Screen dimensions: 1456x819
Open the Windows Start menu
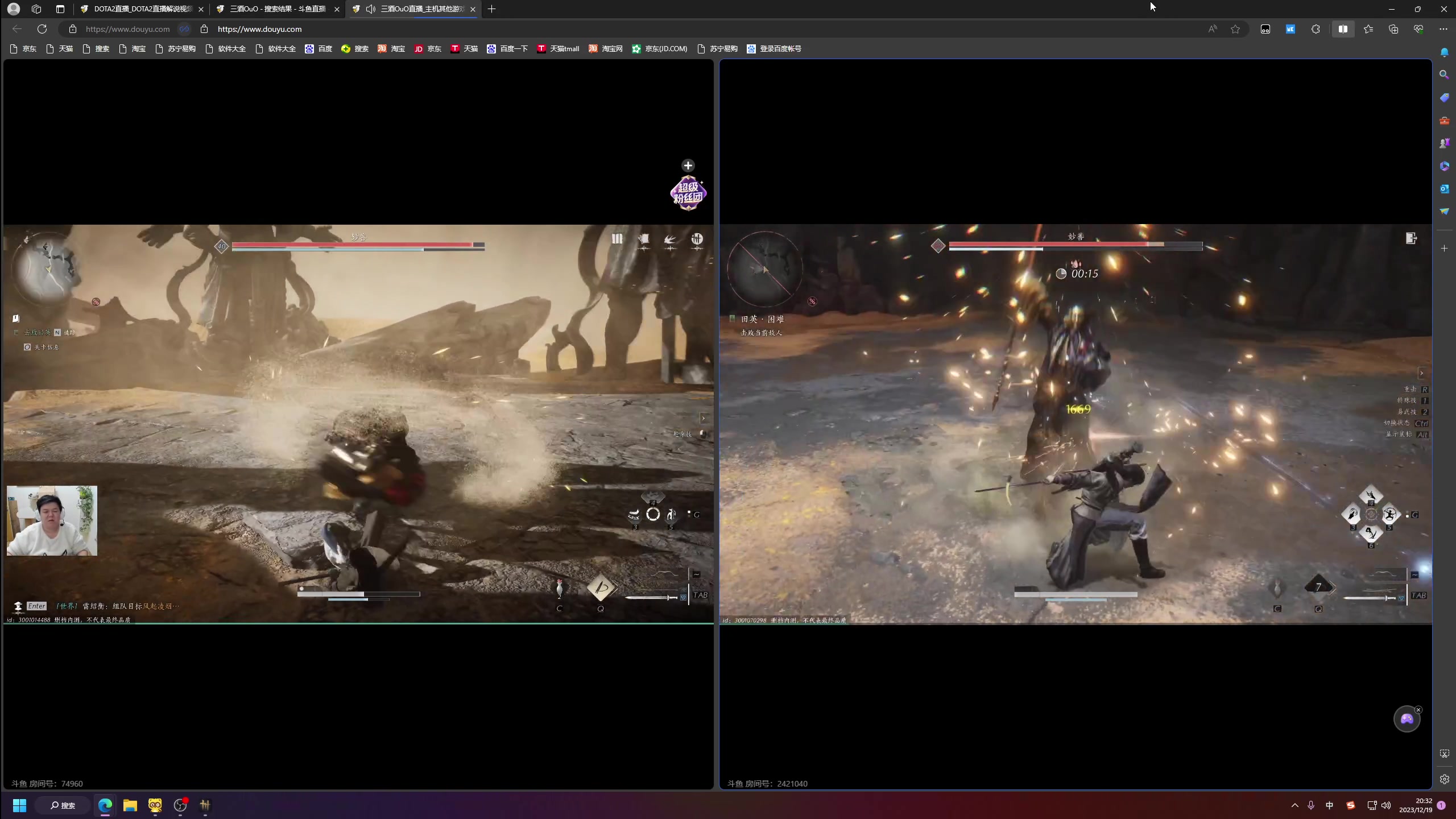[19, 805]
